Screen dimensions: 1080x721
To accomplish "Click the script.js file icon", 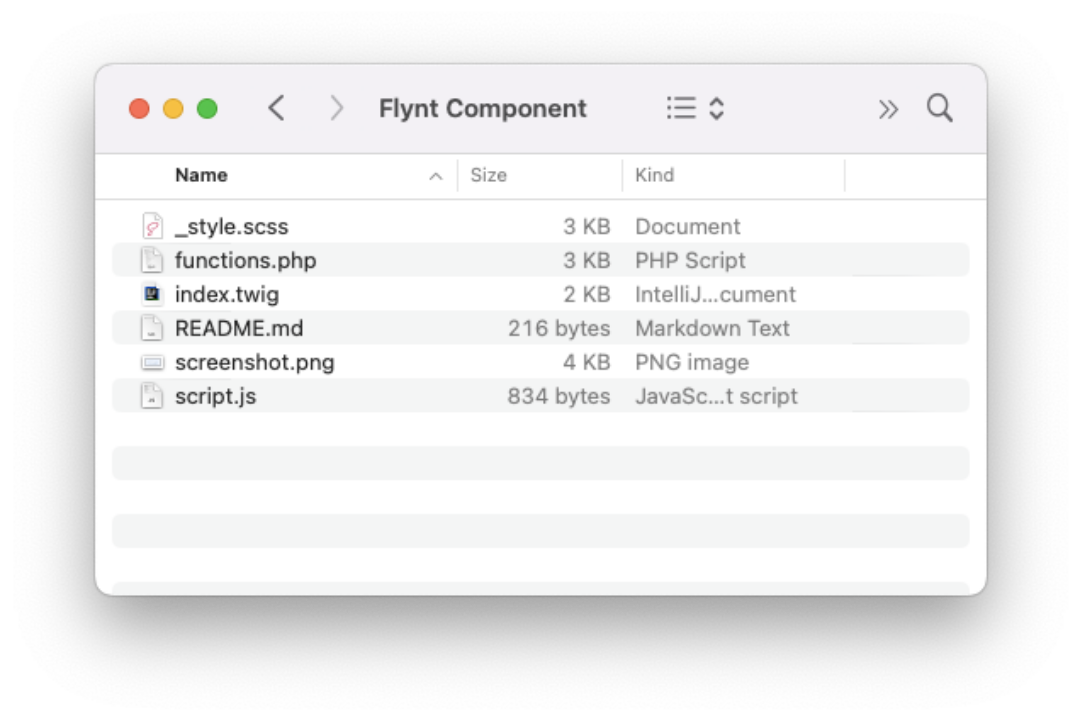I will point(152,396).
